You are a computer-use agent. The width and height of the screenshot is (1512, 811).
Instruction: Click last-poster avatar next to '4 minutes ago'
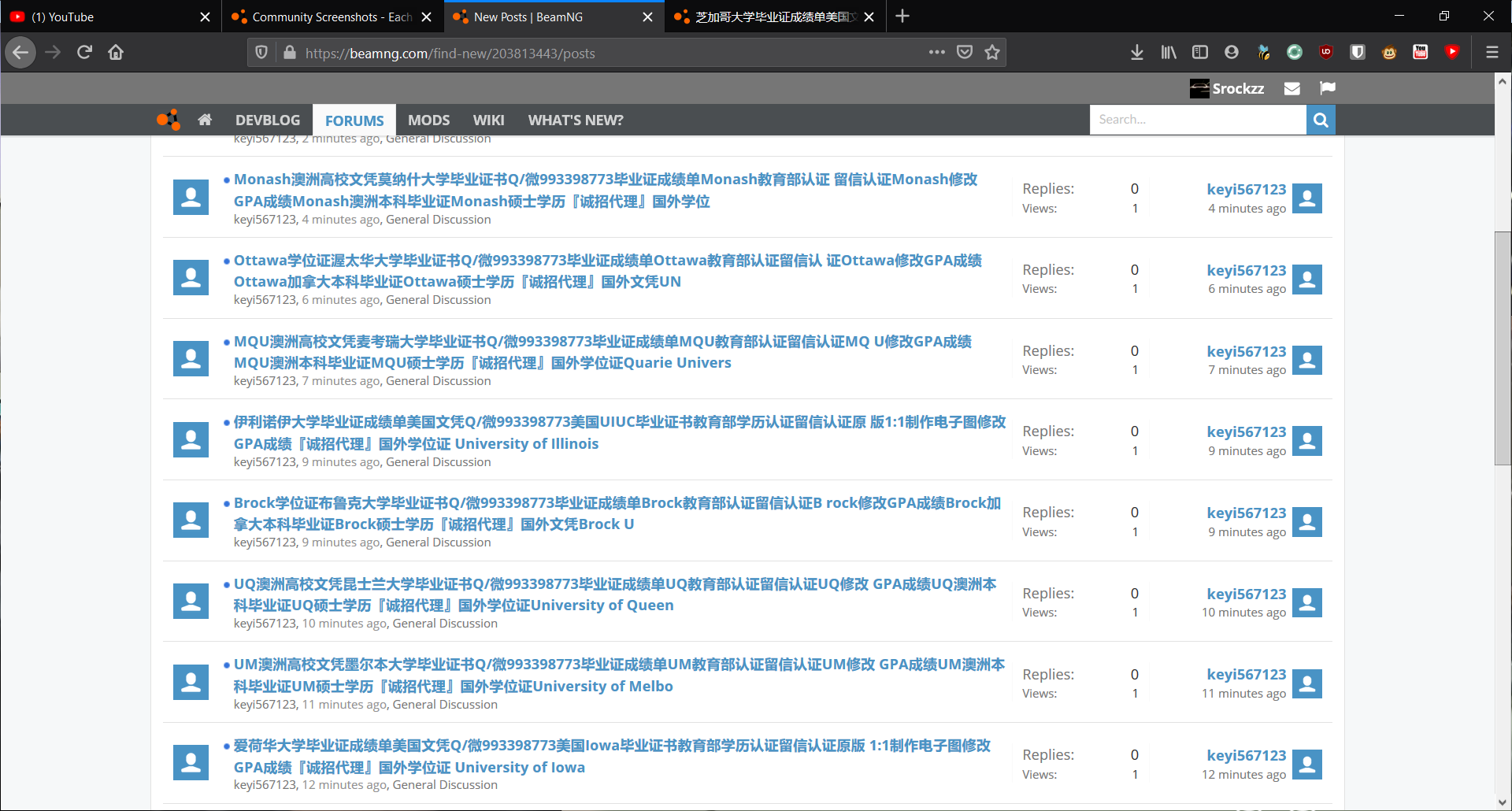1307,198
